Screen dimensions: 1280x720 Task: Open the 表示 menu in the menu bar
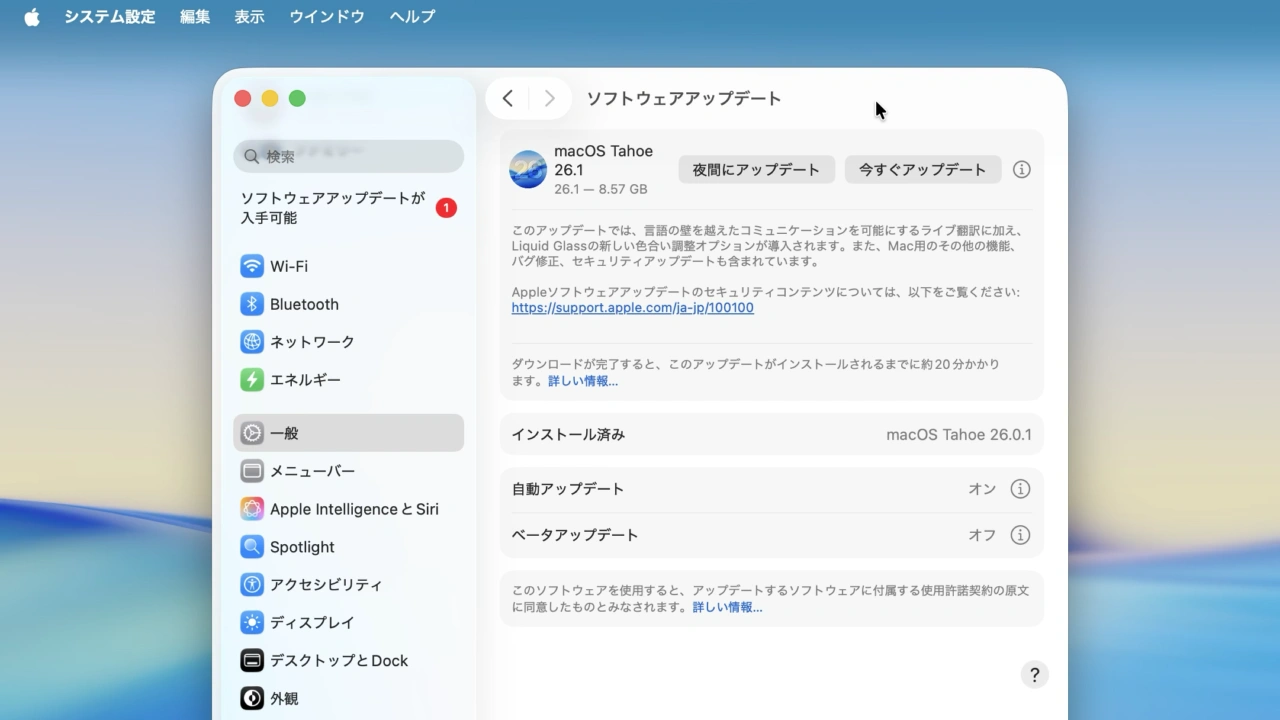click(x=249, y=16)
